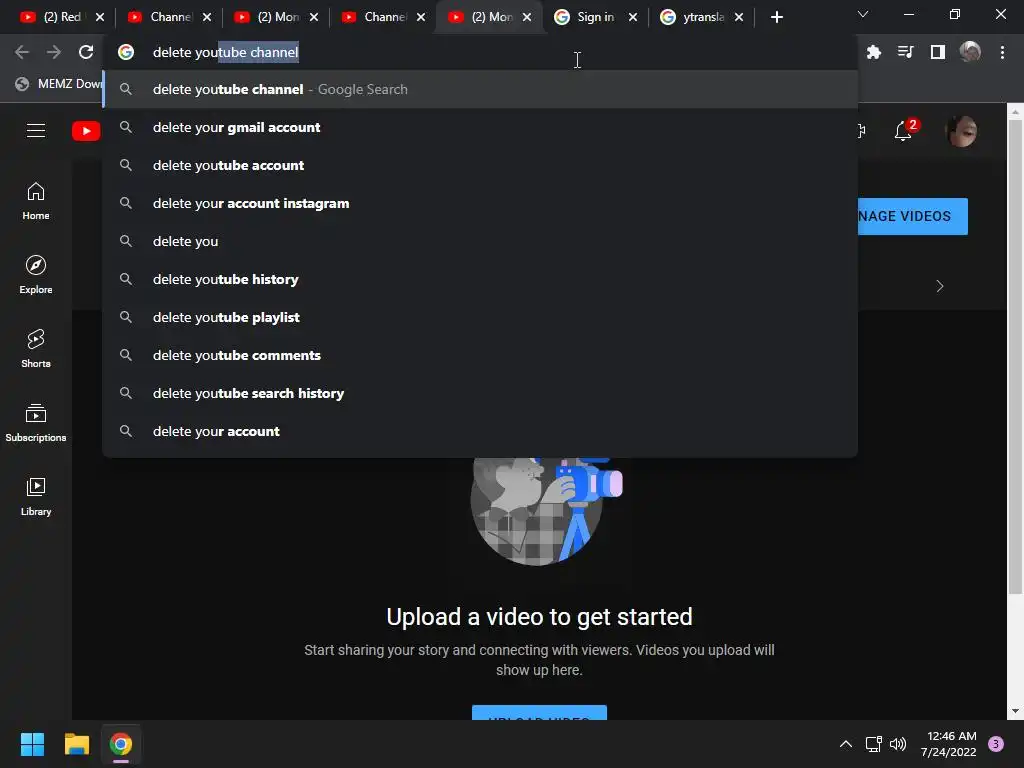Select suggestion 'delete youtube history'

coord(480,279)
